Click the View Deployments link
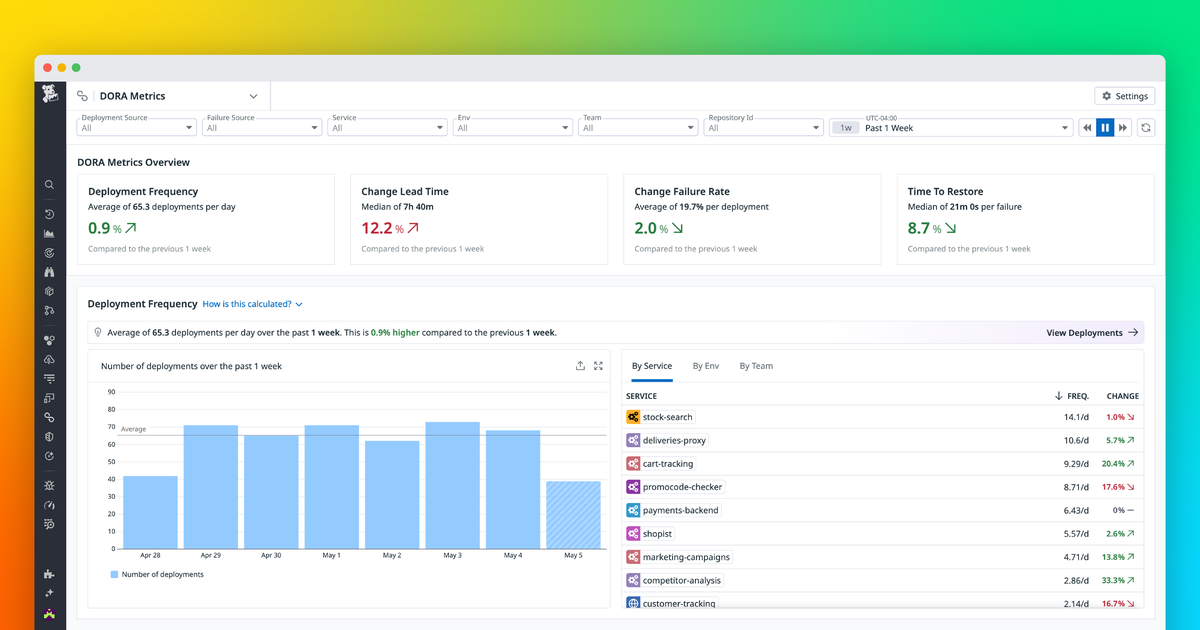The height and width of the screenshot is (630, 1200). coord(1092,333)
